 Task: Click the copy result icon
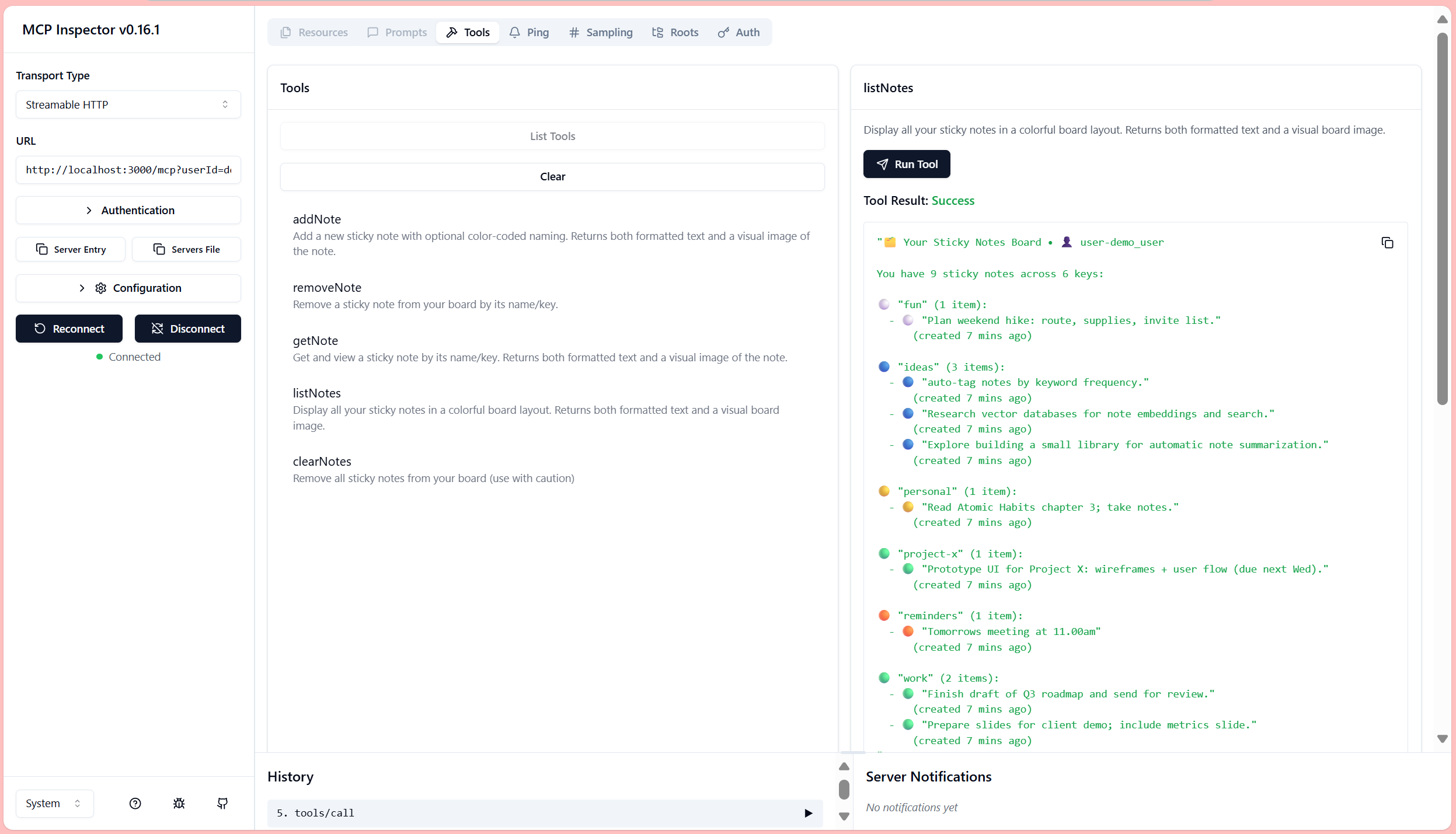tap(1387, 243)
